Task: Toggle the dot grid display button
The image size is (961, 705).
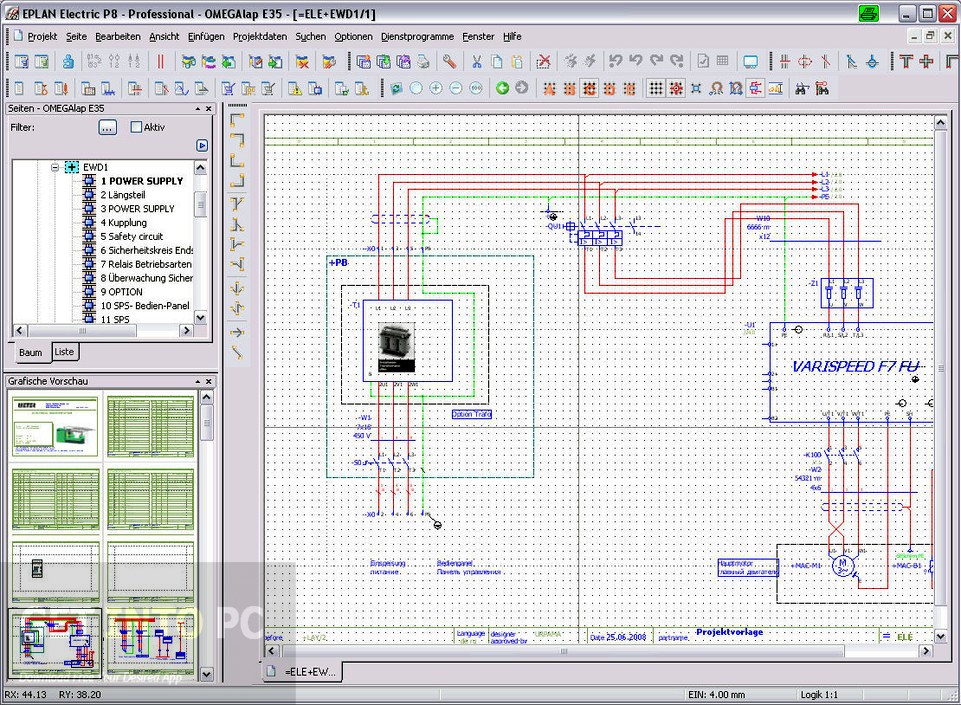Action: tap(656, 88)
